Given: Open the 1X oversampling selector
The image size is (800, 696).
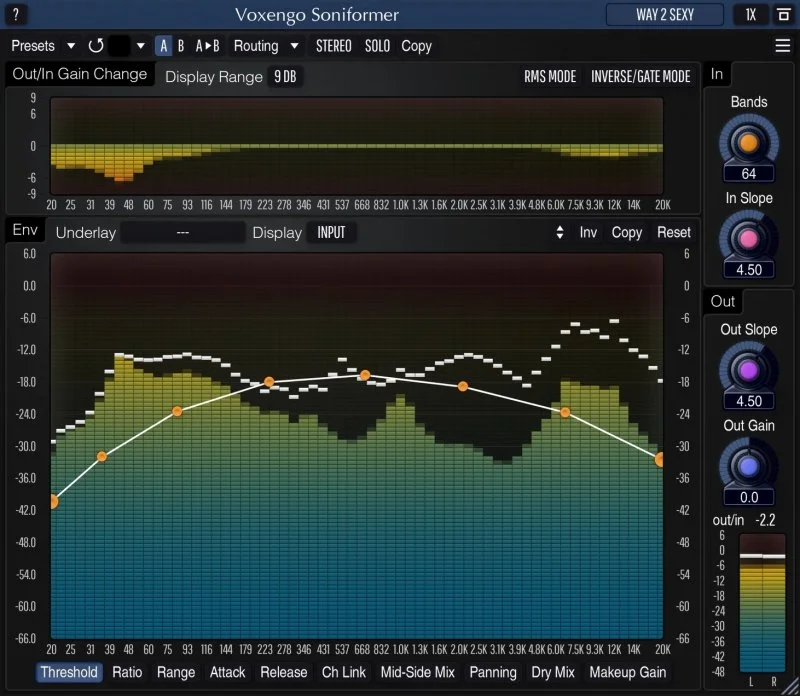Looking at the screenshot, I should coord(750,14).
